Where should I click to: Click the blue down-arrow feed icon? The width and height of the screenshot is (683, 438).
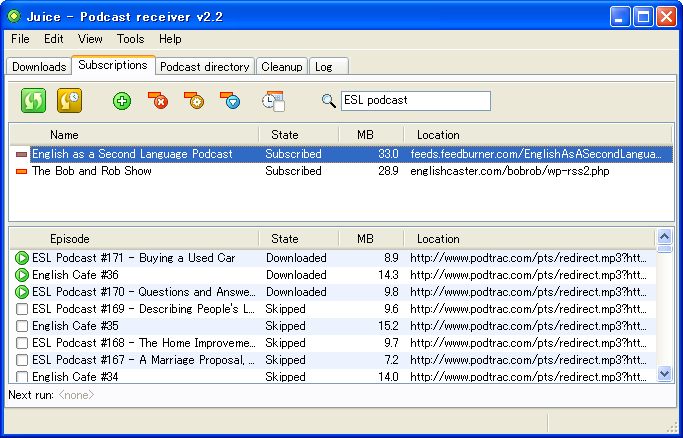pyautogui.click(x=230, y=100)
